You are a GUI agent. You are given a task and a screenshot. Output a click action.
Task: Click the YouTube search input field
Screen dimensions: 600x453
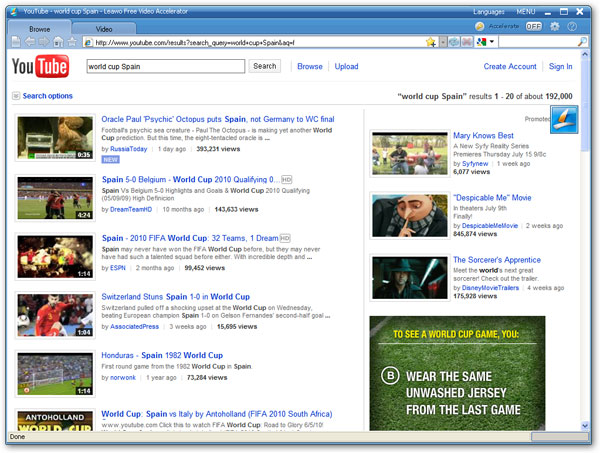tap(165, 66)
